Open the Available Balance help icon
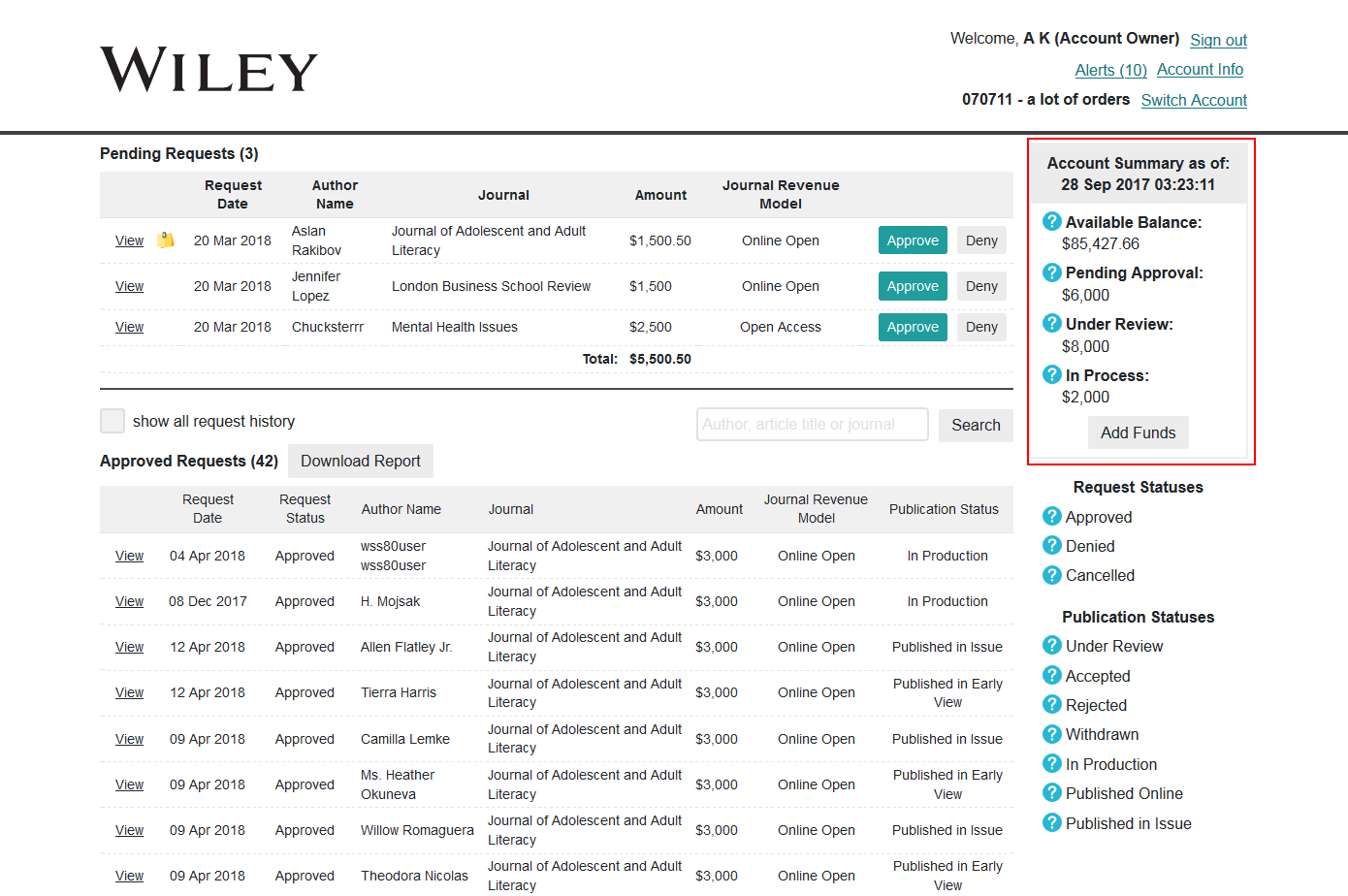 [1051, 221]
